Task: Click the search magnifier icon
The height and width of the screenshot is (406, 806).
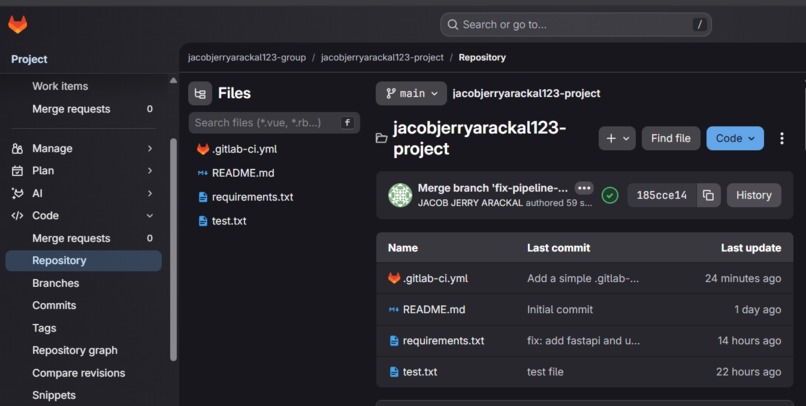Action: [x=452, y=25]
